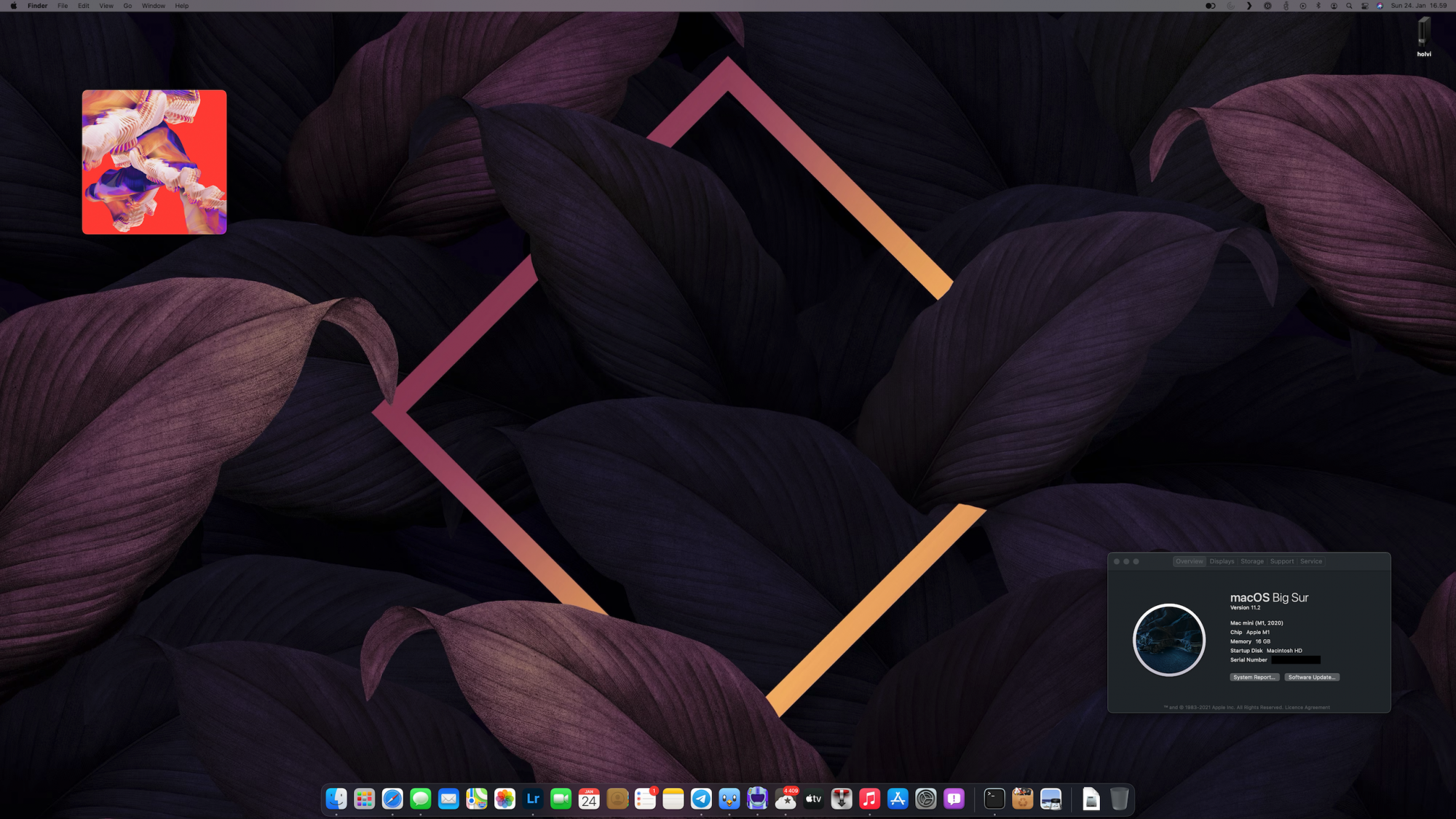
Task: Open Terminal from the dock
Action: [x=994, y=799]
